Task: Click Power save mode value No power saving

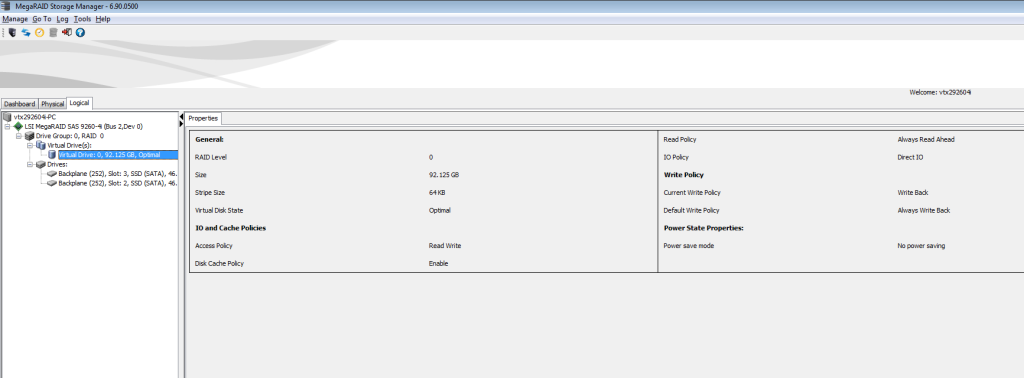Action: click(x=921, y=245)
